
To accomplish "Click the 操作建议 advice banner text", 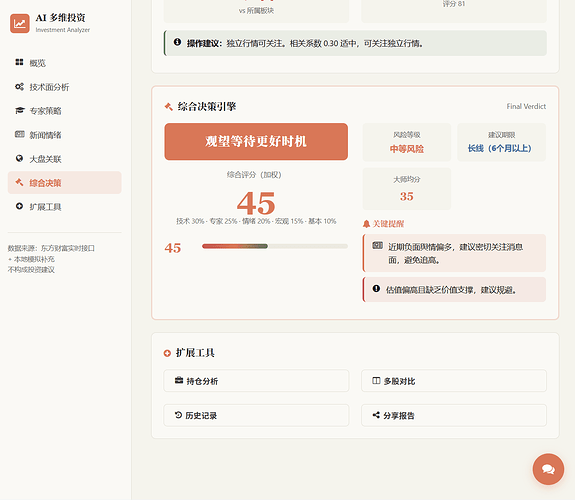I will (x=305, y=43).
